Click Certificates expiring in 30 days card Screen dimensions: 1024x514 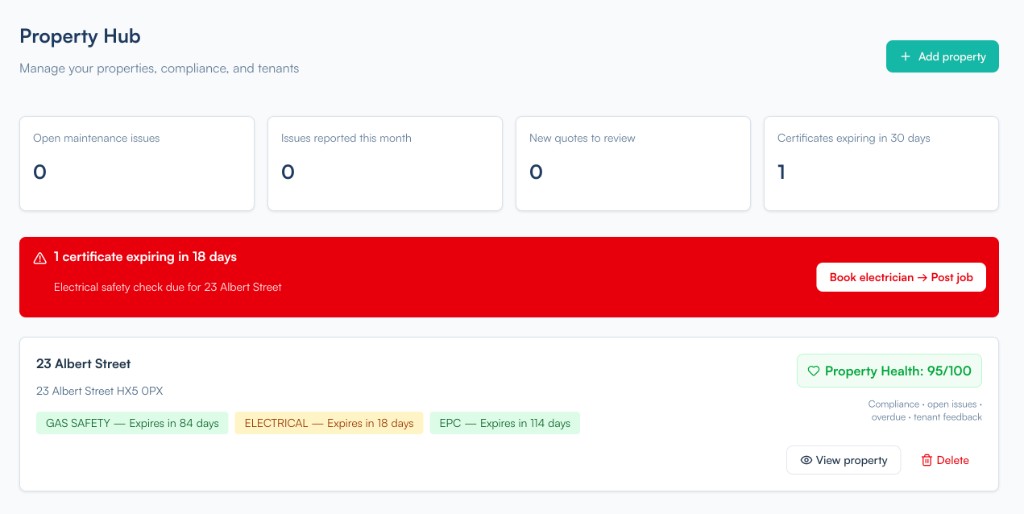pyautogui.click(x=881, y=164)
